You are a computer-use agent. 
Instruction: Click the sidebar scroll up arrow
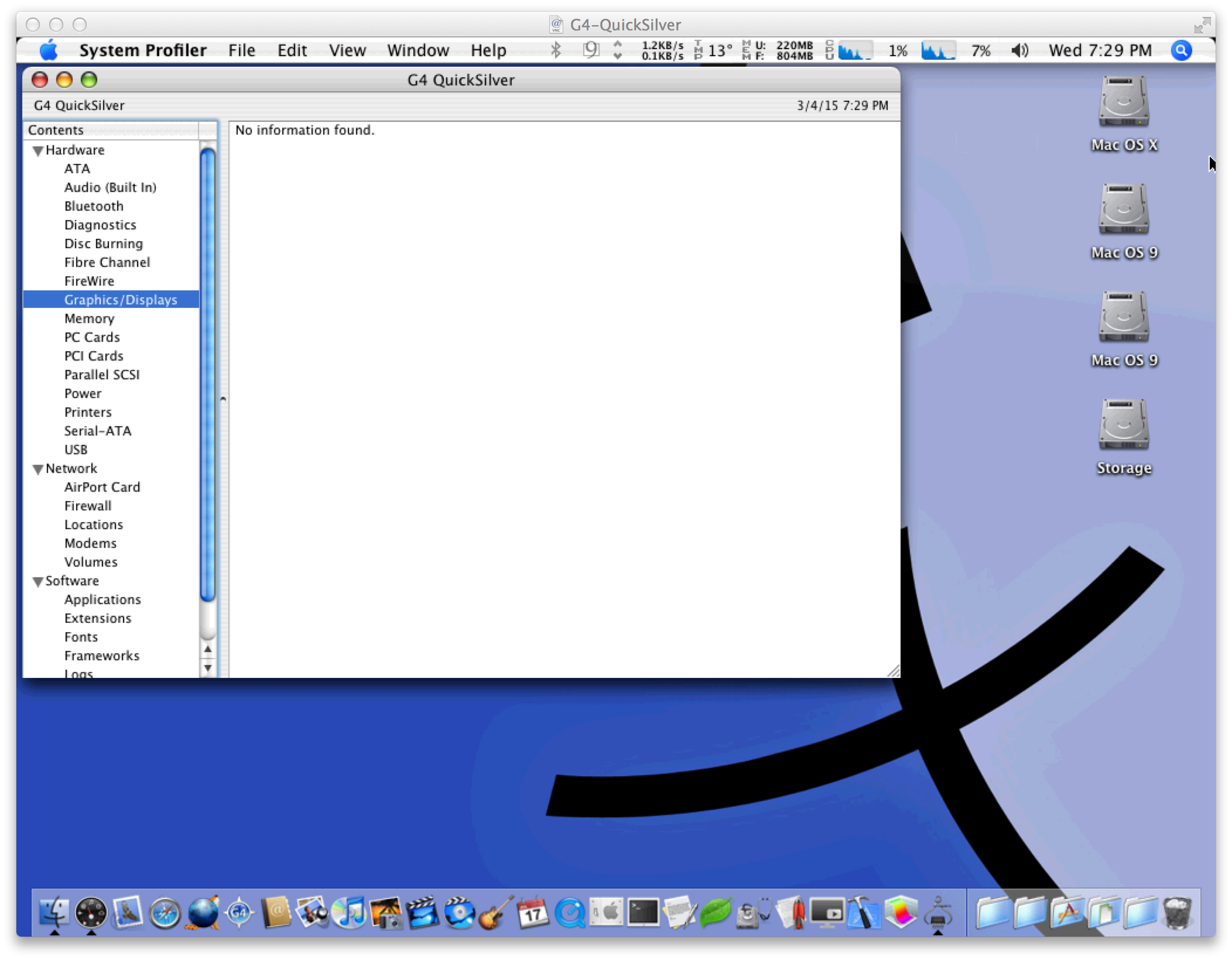coord(208,649)
